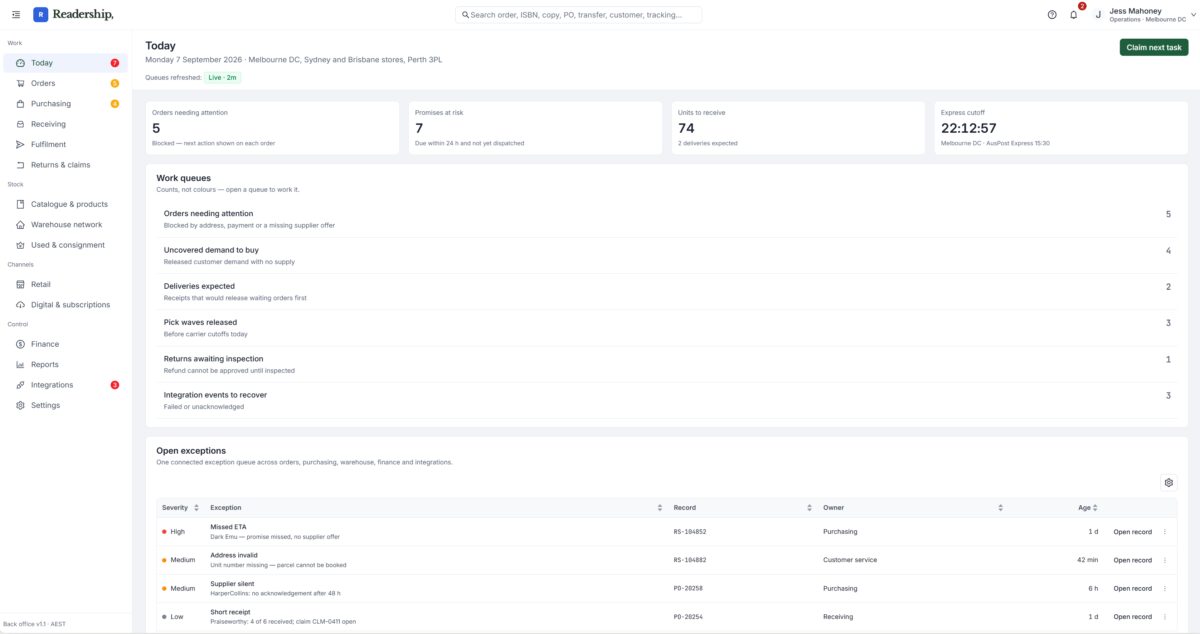Click the global search field
1200x634 pixels.
pyautogui.click(x=578, y=15)
